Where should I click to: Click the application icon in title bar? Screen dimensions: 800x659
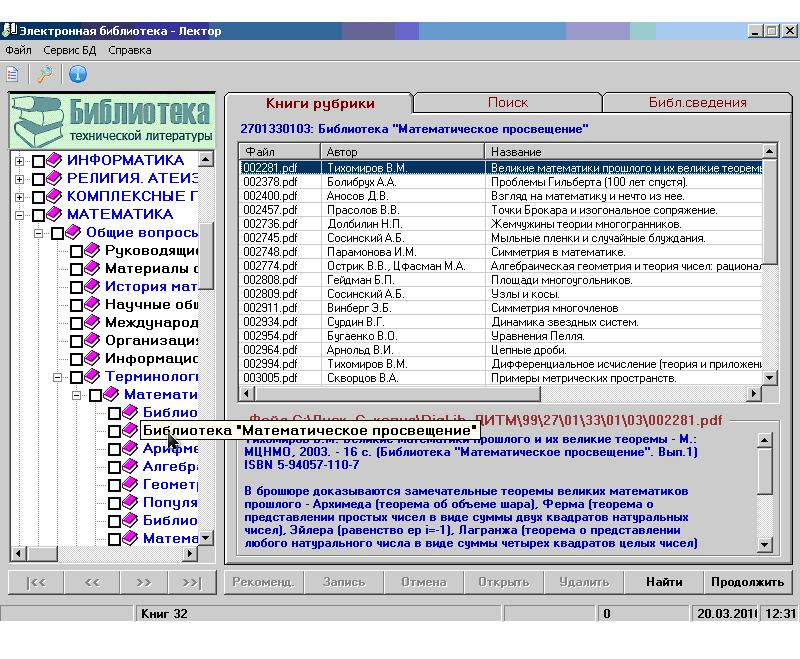pyautogui.click(x=10, y=31)
